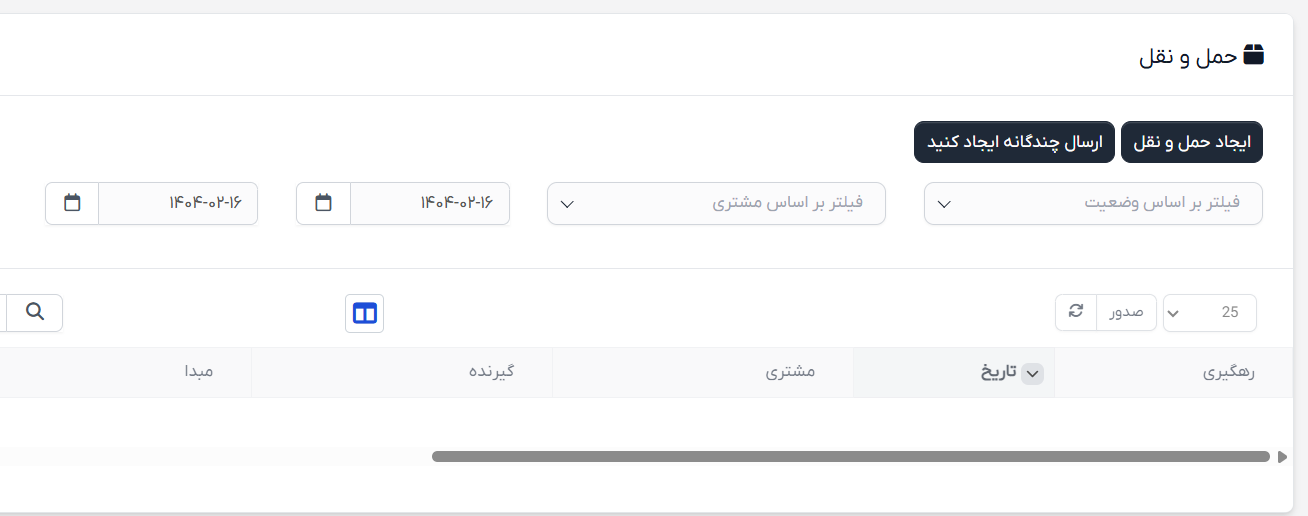Expand the فیلتر بر اساس وضعیت dropdown
The image size is (1308, 516).
click(1093, 203)
